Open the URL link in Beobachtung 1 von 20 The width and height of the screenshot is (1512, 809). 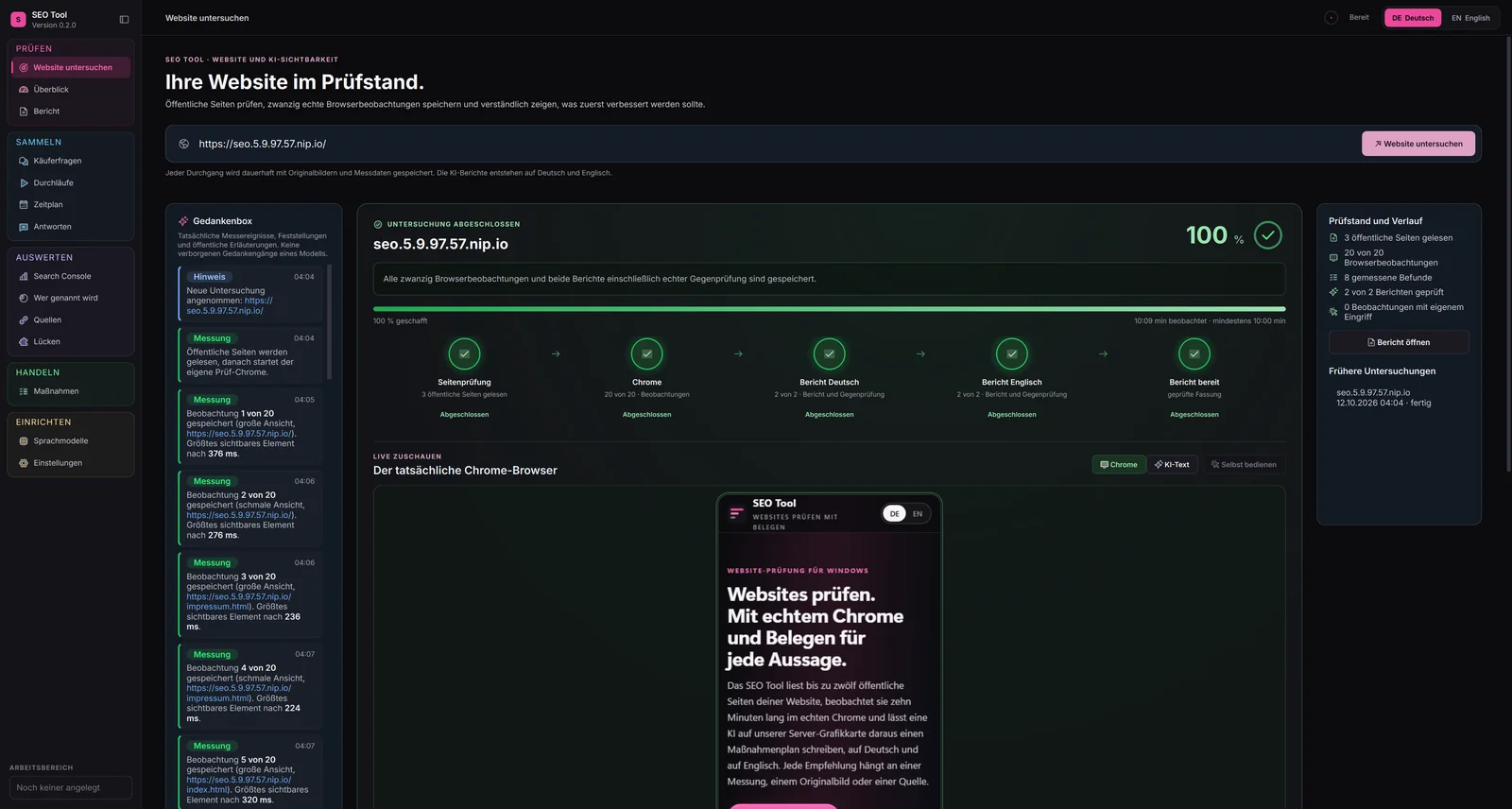point(240,434)
